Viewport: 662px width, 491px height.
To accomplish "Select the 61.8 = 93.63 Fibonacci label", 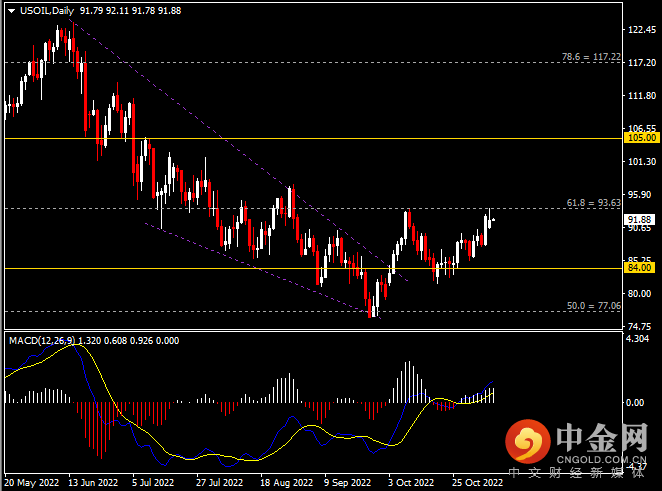I will [x=594, y=203].
